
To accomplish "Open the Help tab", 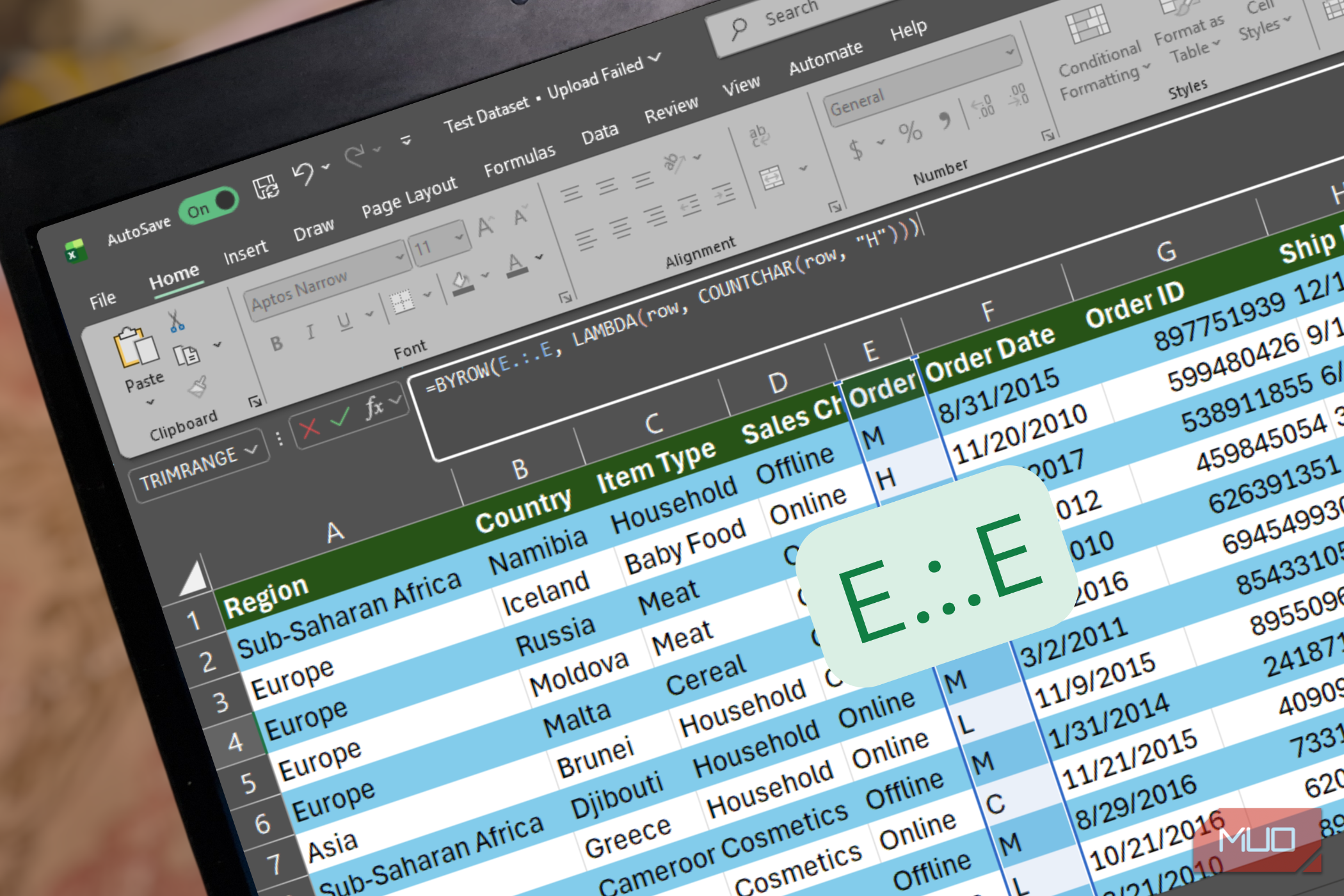I will (908, 30).
